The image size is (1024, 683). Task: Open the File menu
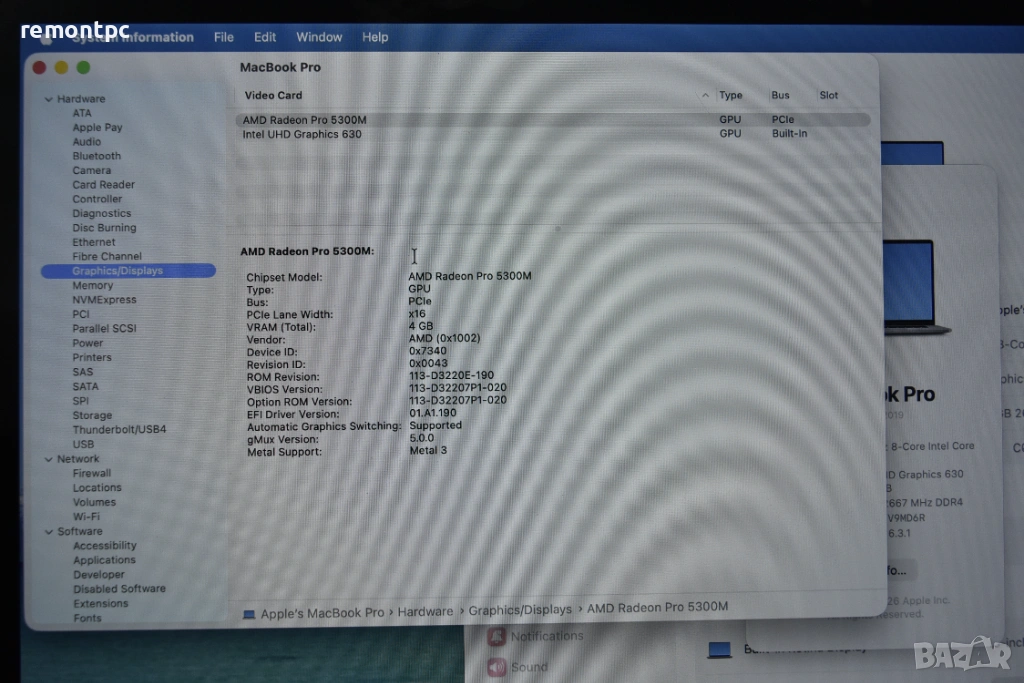click(223, 37)
